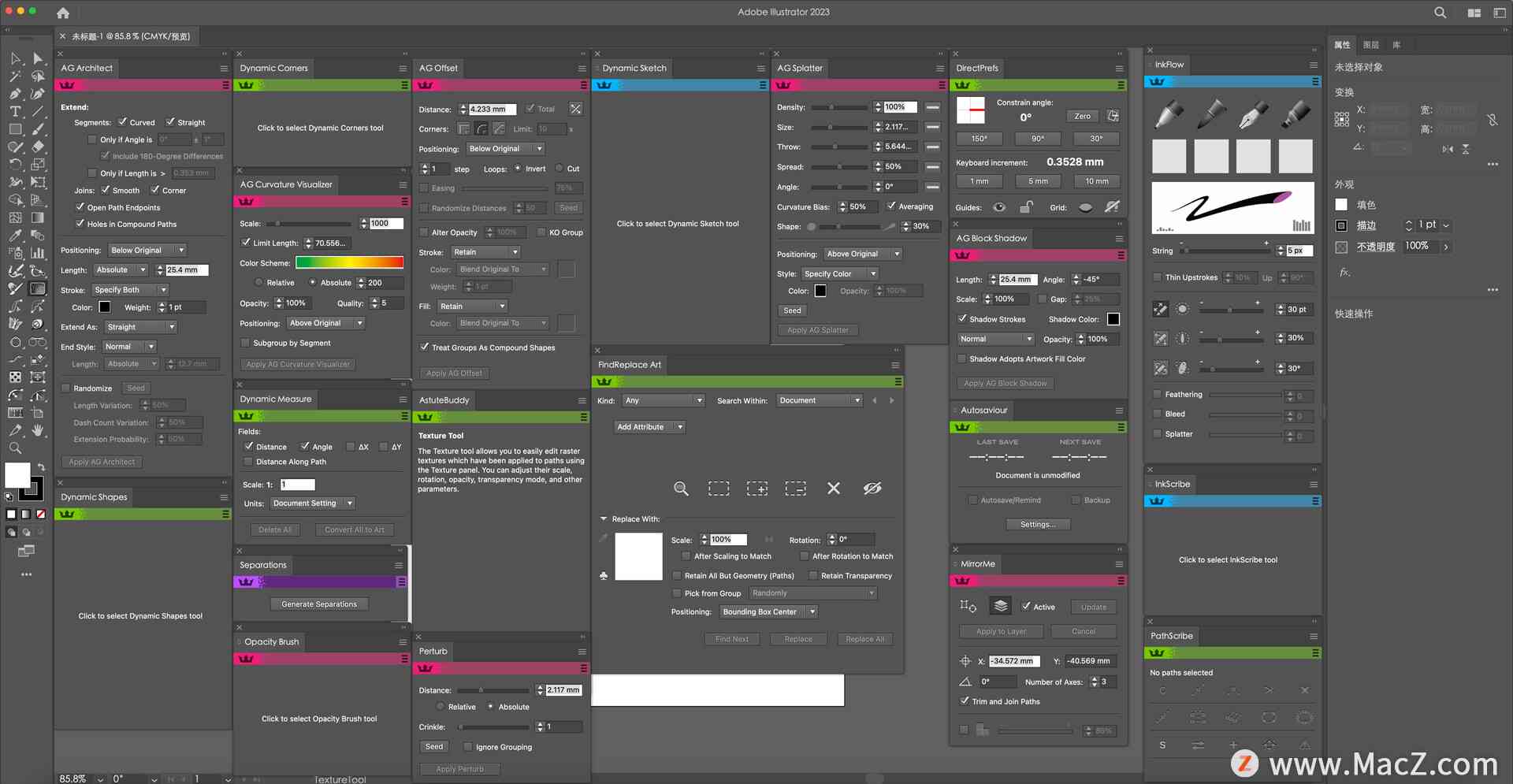Select the Type tool

click(15, 111)
